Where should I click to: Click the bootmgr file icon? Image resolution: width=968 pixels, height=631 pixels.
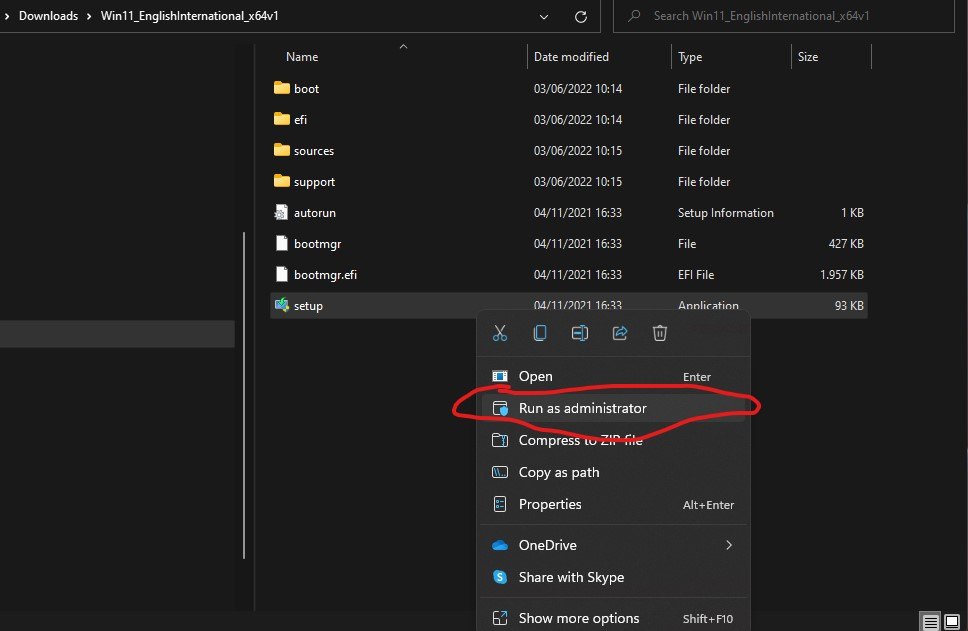pyautogui.click(x=282, y=243)
